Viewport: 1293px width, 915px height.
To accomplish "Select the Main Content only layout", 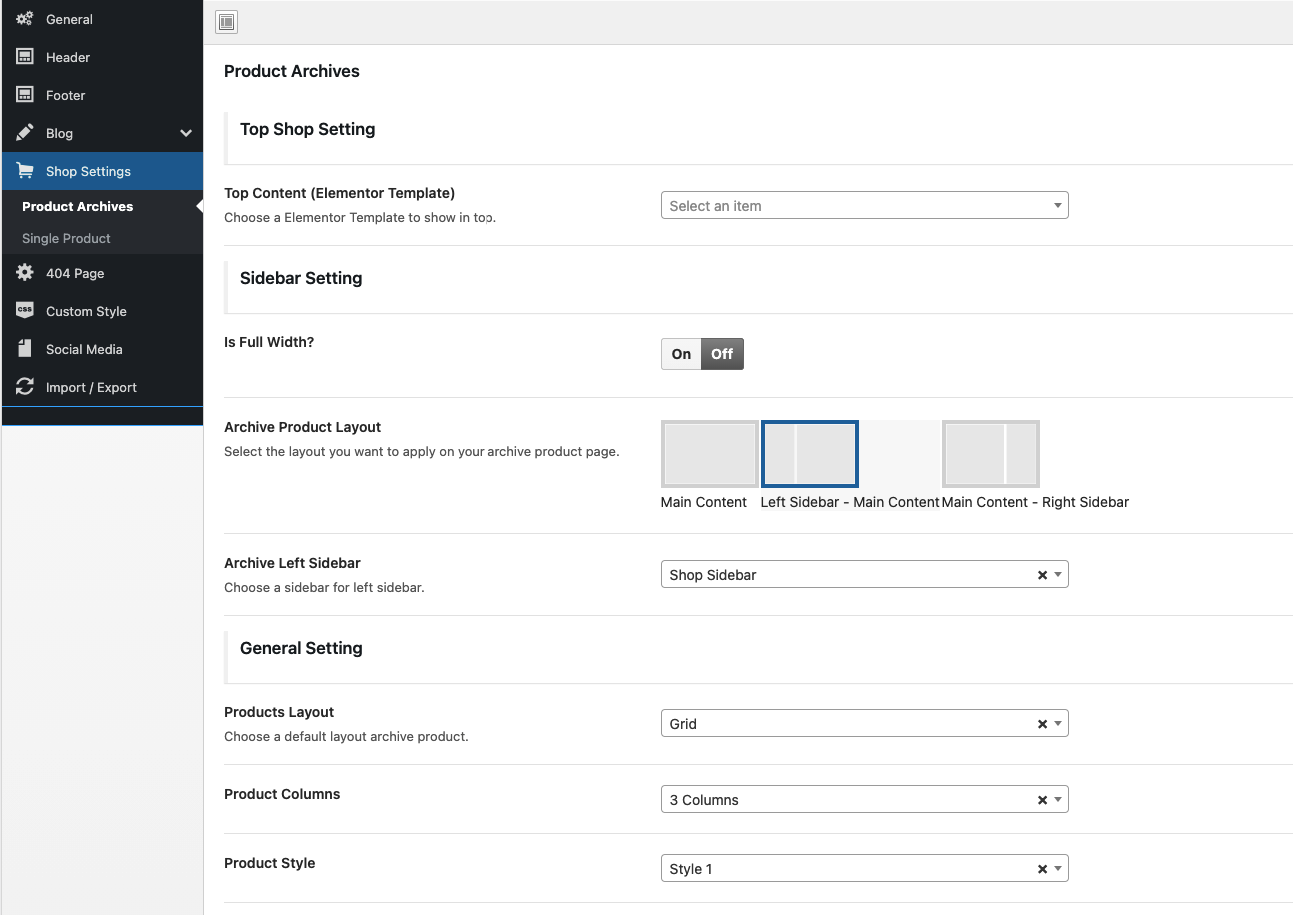I will tap(709, 454).
